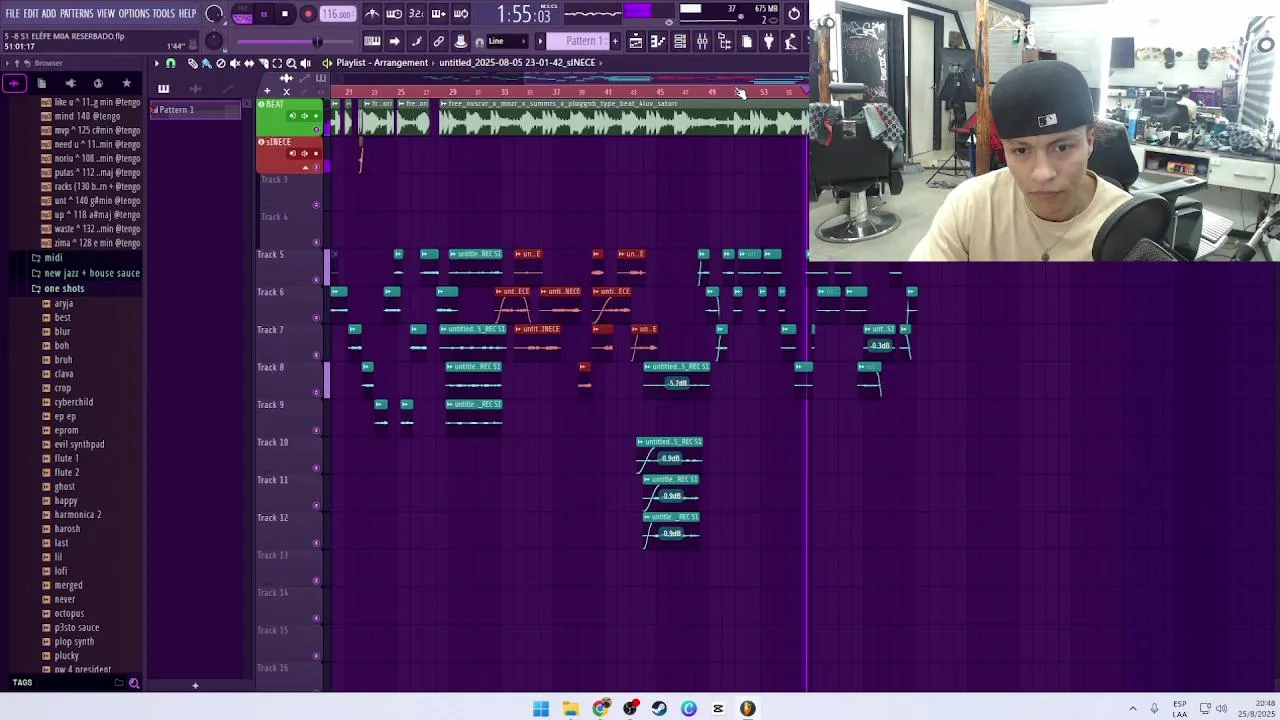
Task: Toggle the Playlist snap magnet
Action: (x=170, y=63)
